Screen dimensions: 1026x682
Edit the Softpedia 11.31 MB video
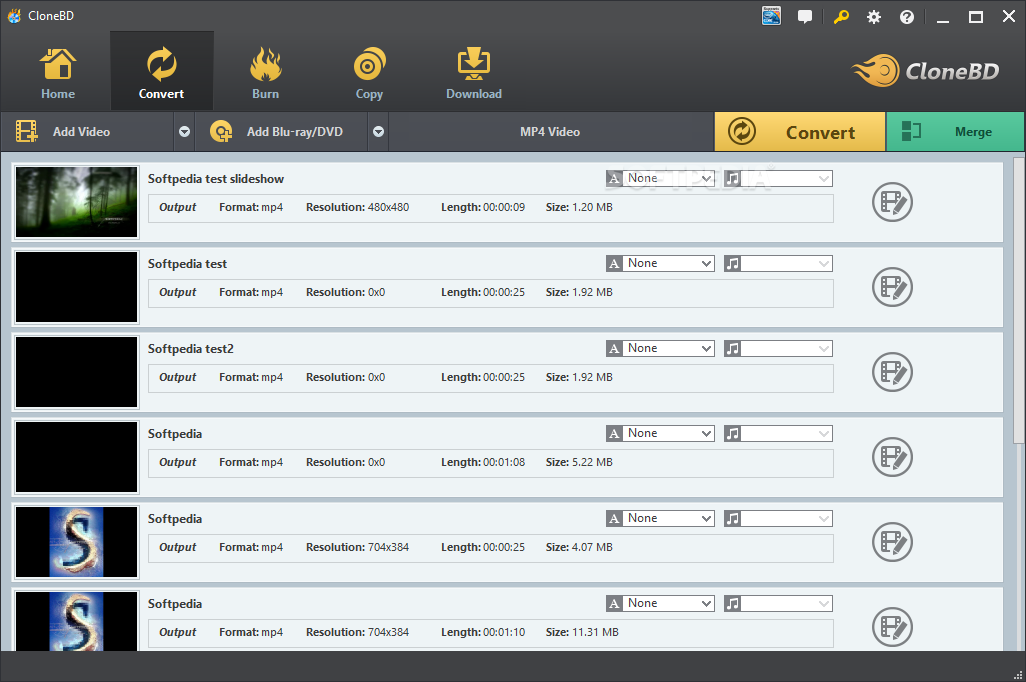892,627
